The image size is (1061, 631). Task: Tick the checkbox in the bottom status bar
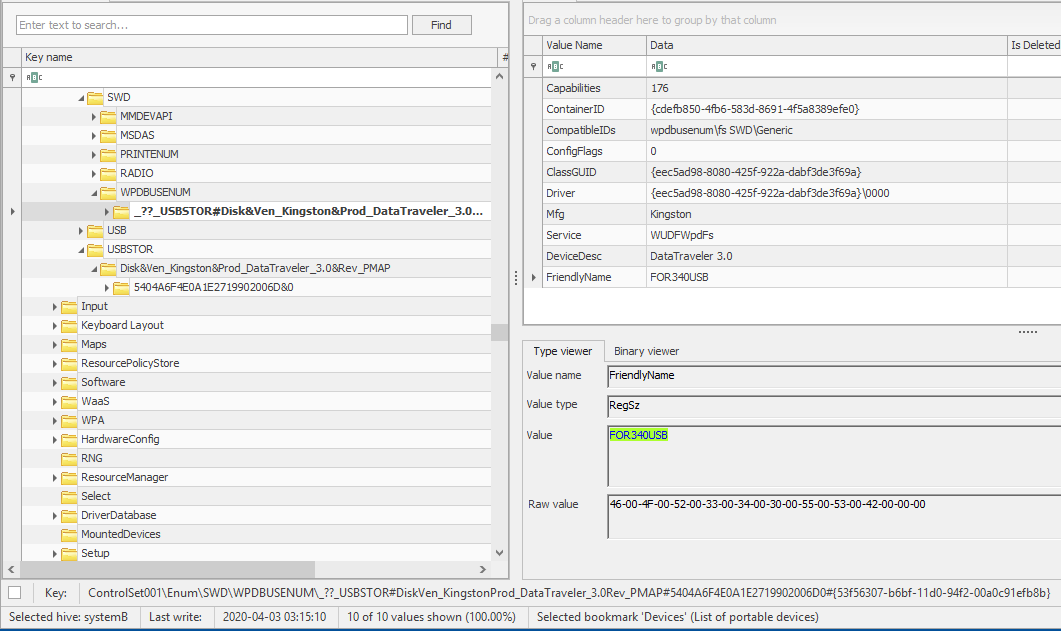coord(14,593)
